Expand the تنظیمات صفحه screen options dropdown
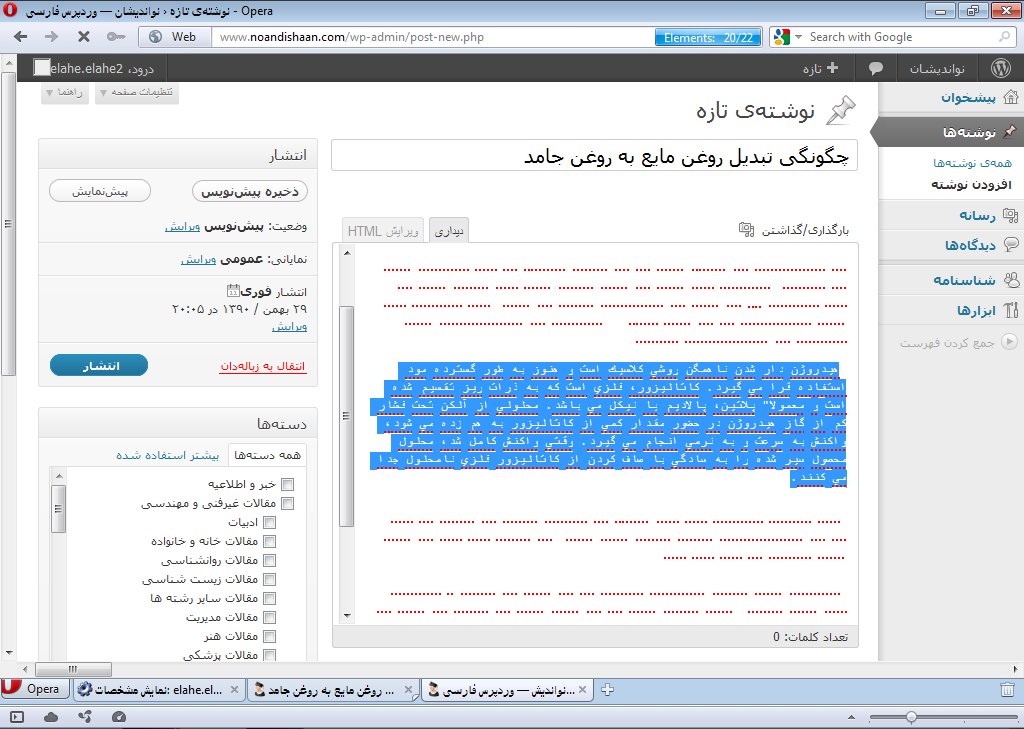1024x729 pixels. point(137,93)
